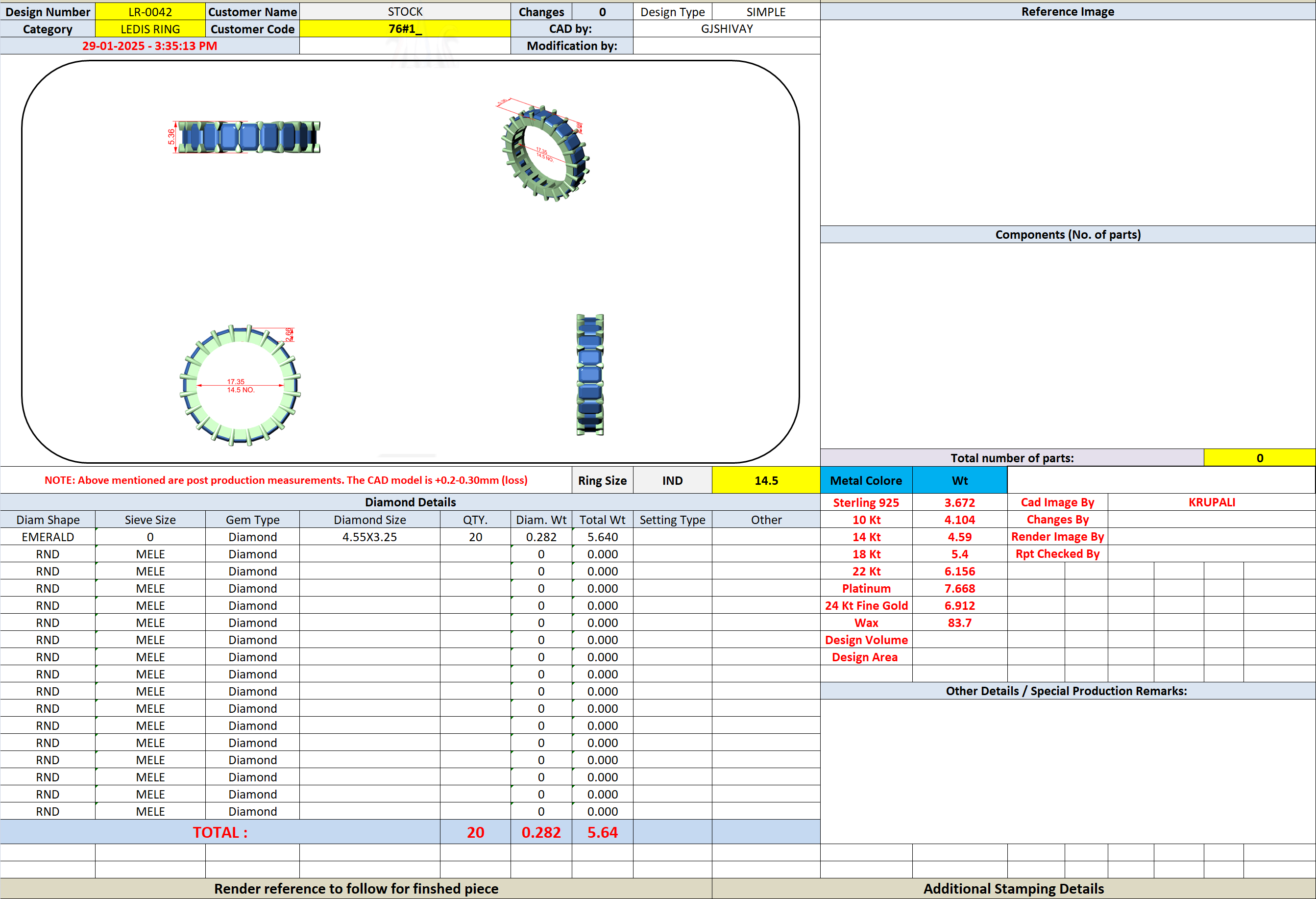Screen dimensions: 1316x899
Task: Click the Design Volume label
Action: point(866,640)
